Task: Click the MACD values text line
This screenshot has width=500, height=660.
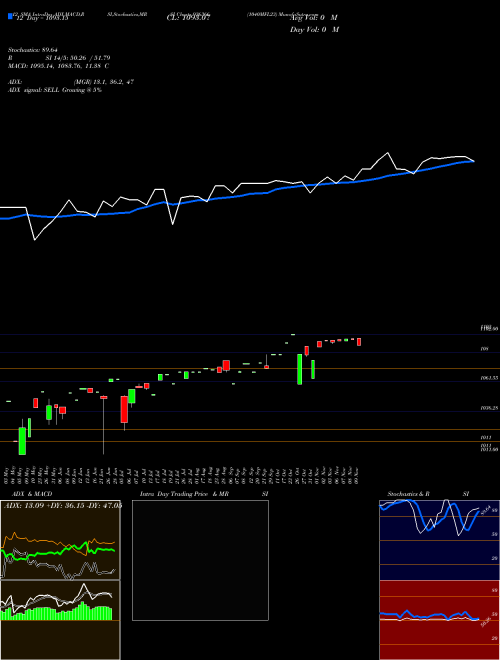Action: [x=58, y=66]
